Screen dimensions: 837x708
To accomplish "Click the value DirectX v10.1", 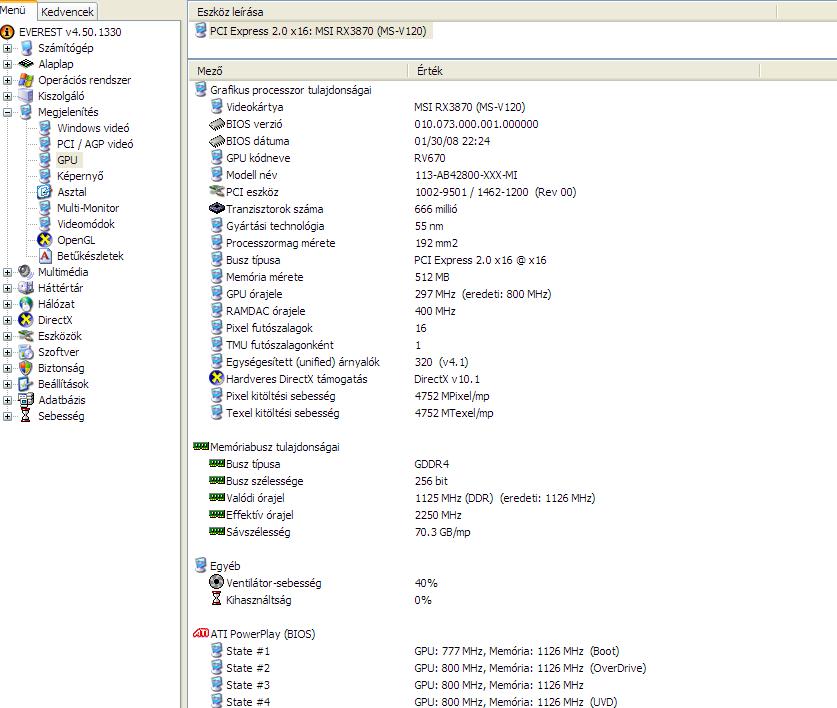I will (447, 379).
